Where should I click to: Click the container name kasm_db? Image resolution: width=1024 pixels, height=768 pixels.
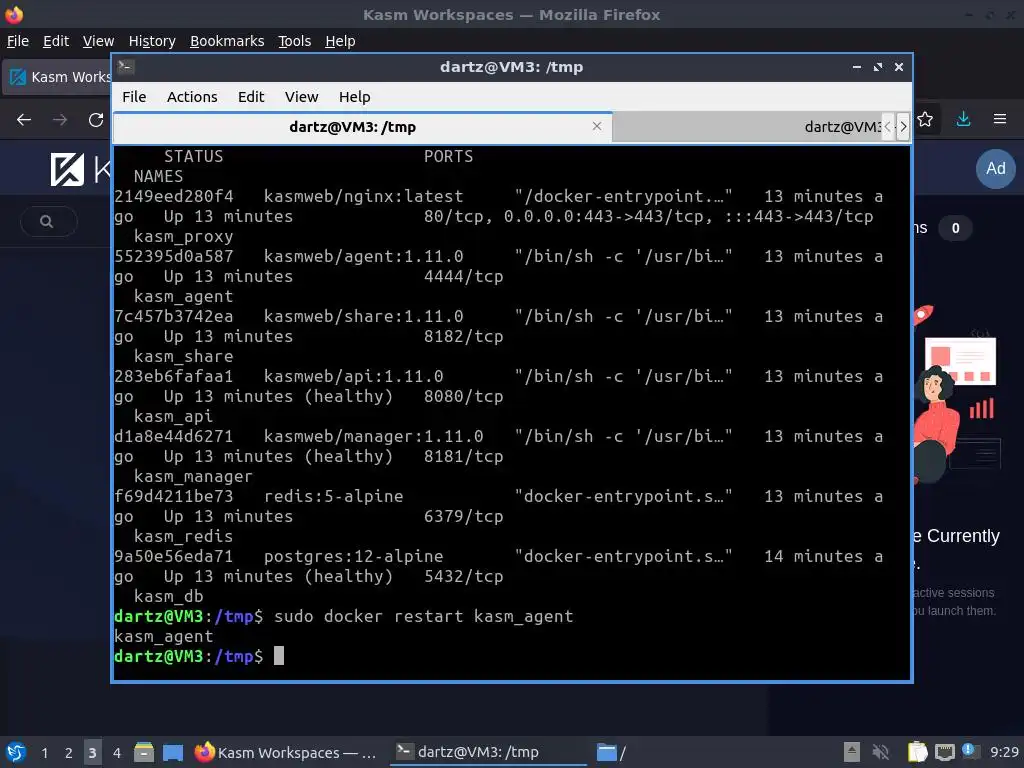coord(168,597)
